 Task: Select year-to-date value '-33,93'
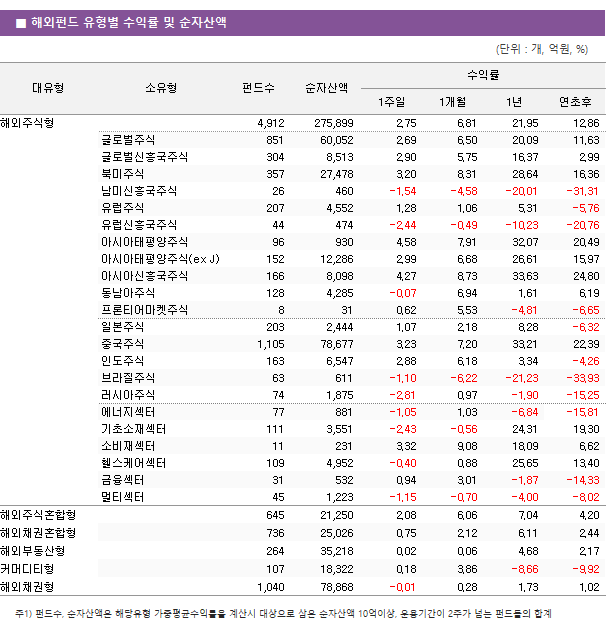pos(582,378)
